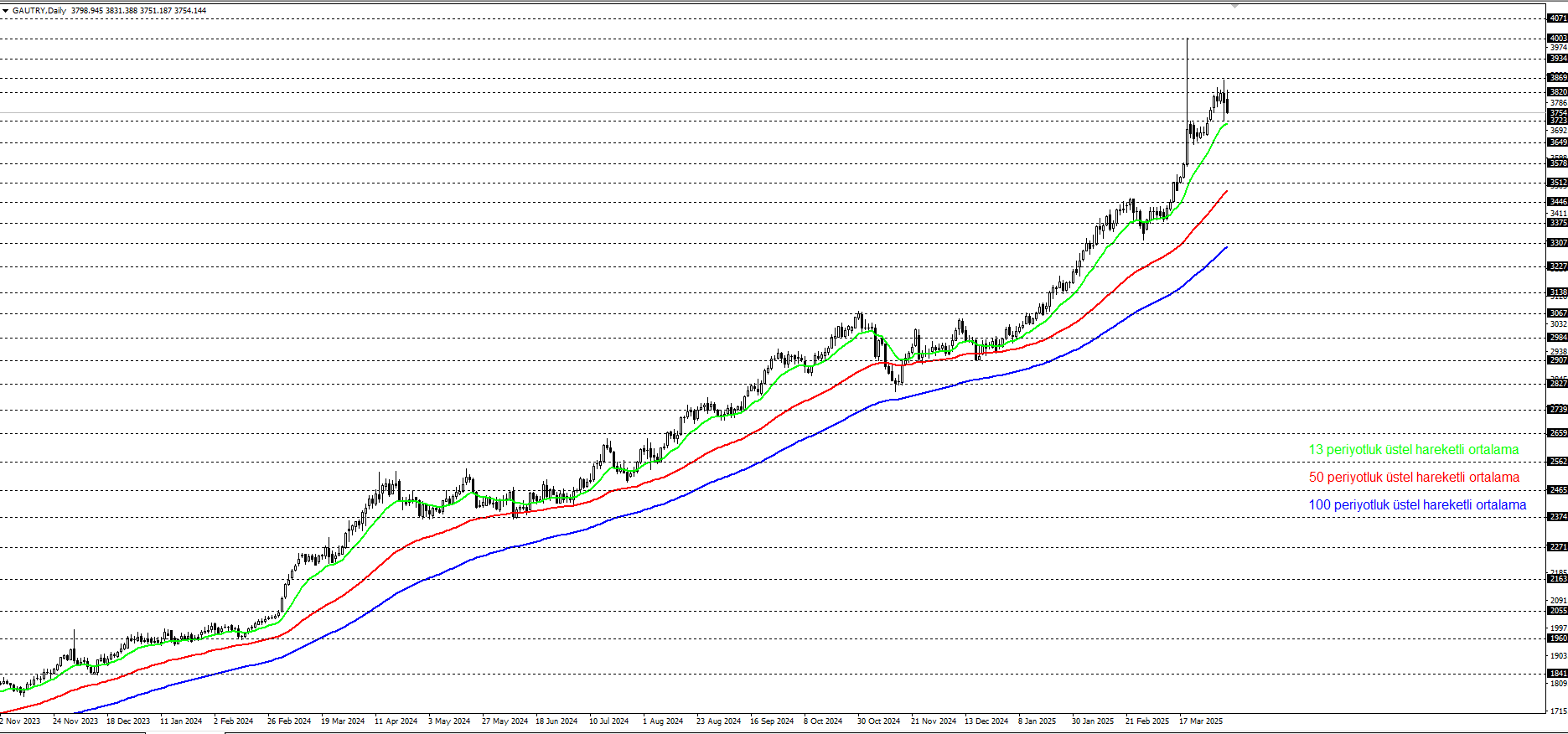Click the 2465 price level label
The image size is (1568, 734).
coord(1557,490)
